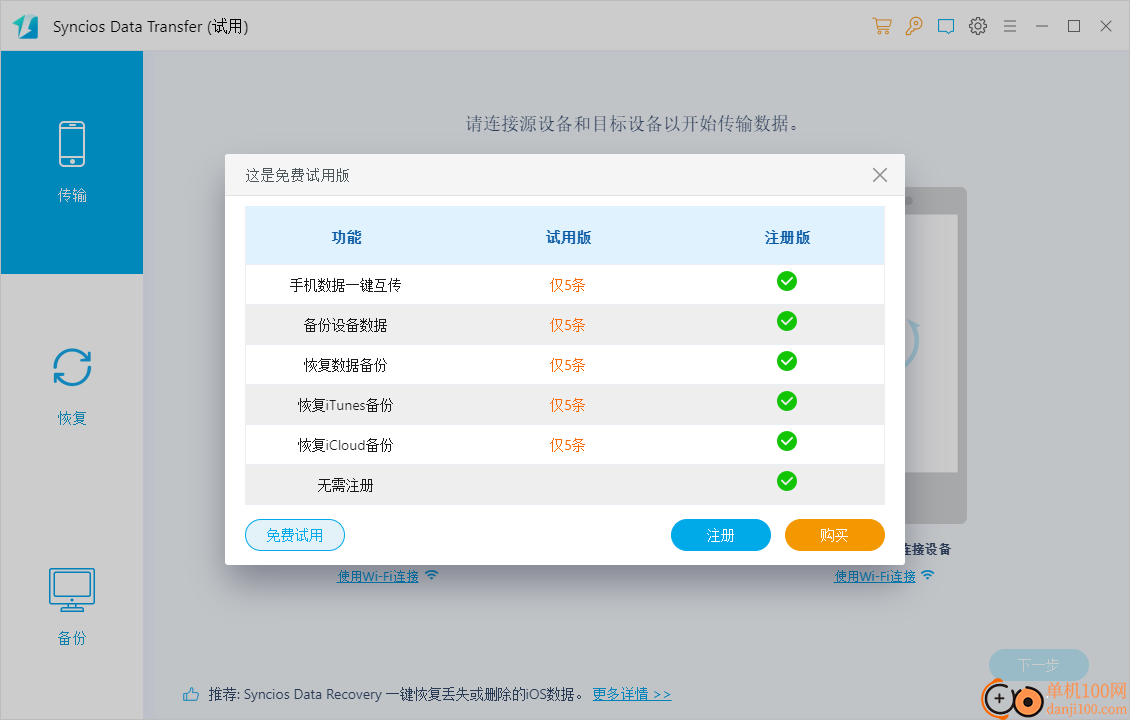Open the hamburger menu icon
The height and width of the screenshot is (720, 1130).
pyautogui.click(x=1010, y=26)
